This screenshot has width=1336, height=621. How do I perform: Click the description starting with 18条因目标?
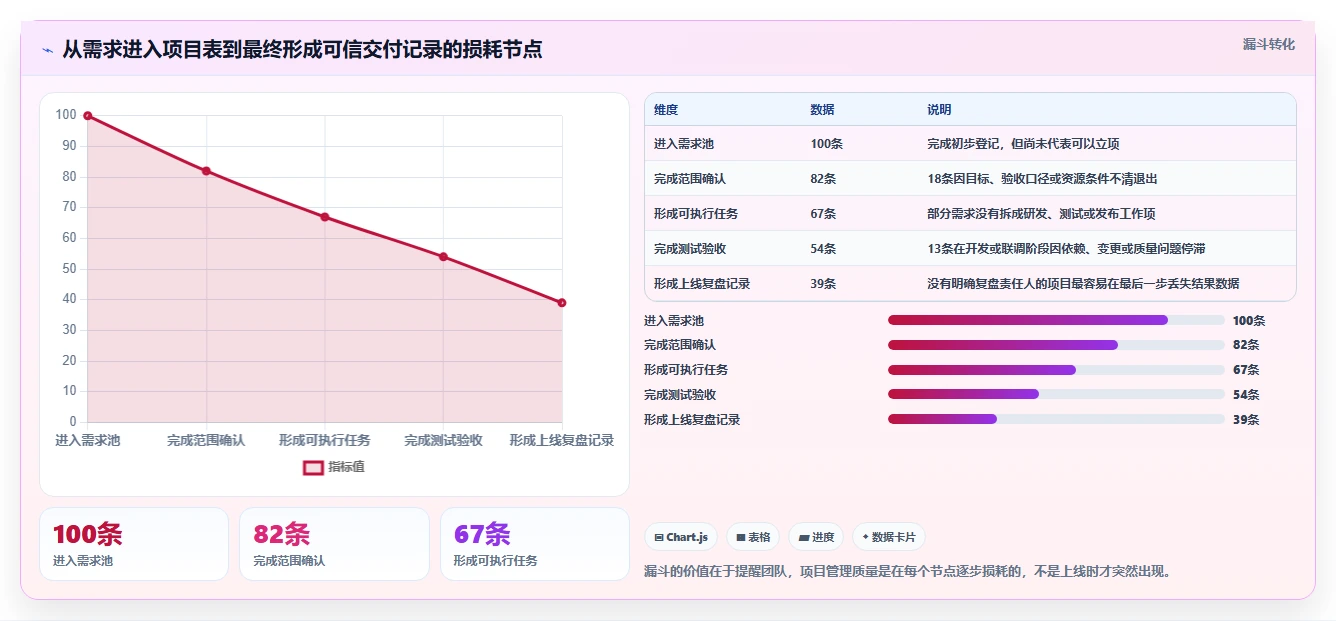(1042, 179)
